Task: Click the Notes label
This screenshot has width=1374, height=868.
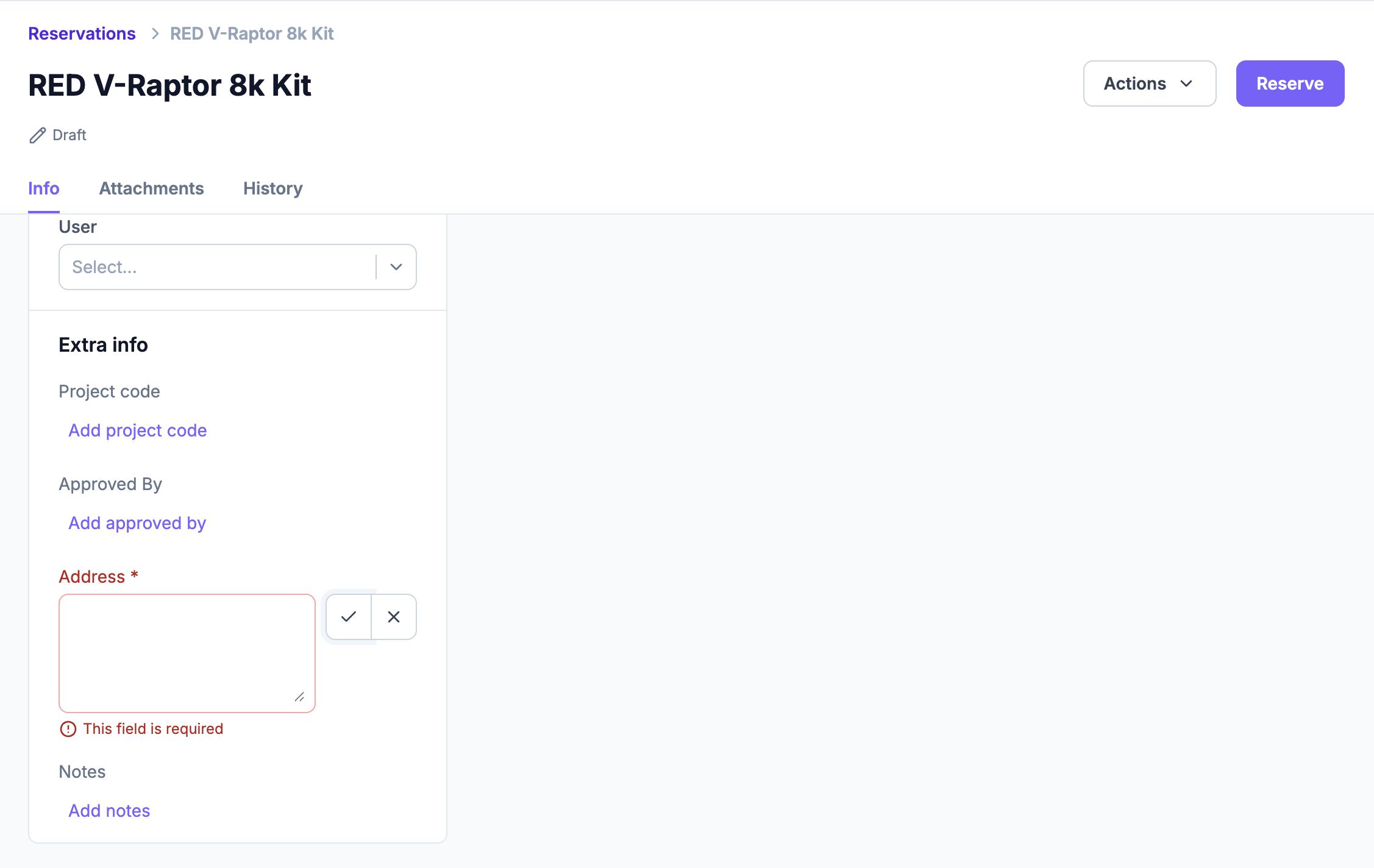Action: coord(82,772)
